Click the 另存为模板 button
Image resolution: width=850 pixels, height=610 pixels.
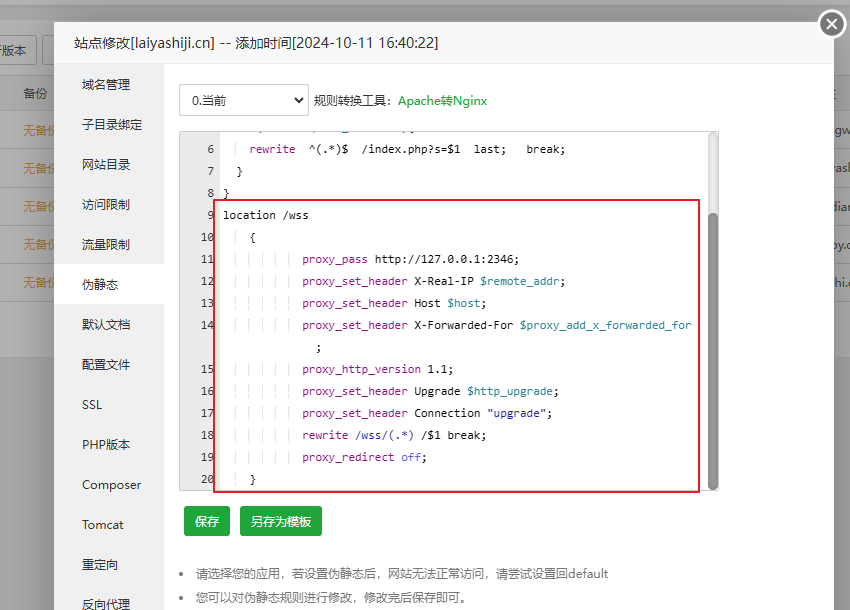tap(281, 521)
